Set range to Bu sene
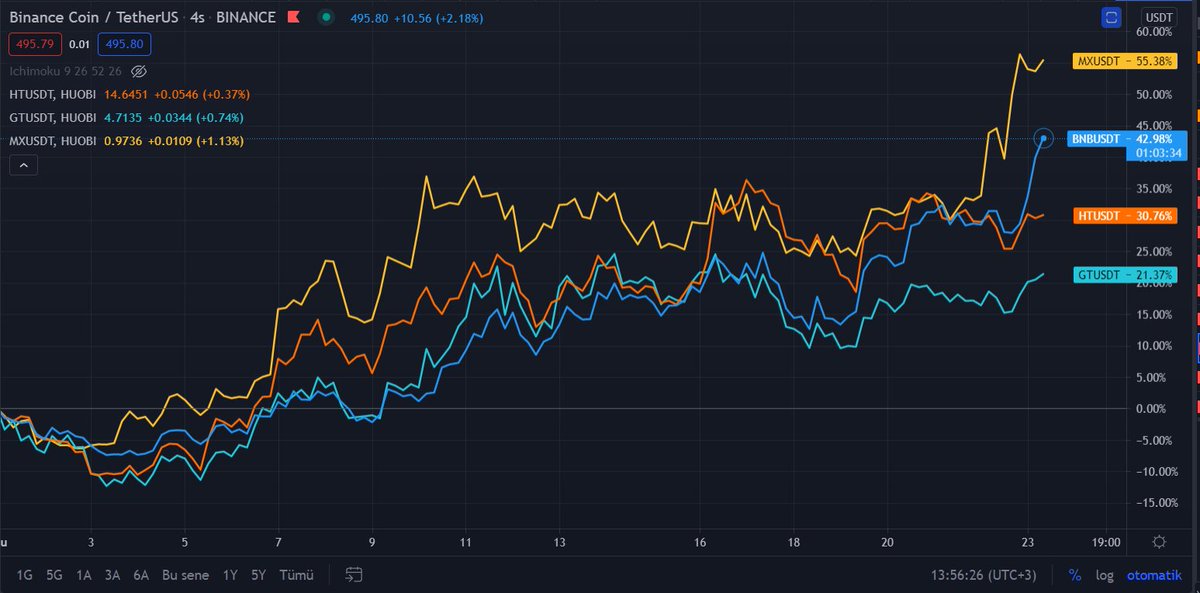 184,575
